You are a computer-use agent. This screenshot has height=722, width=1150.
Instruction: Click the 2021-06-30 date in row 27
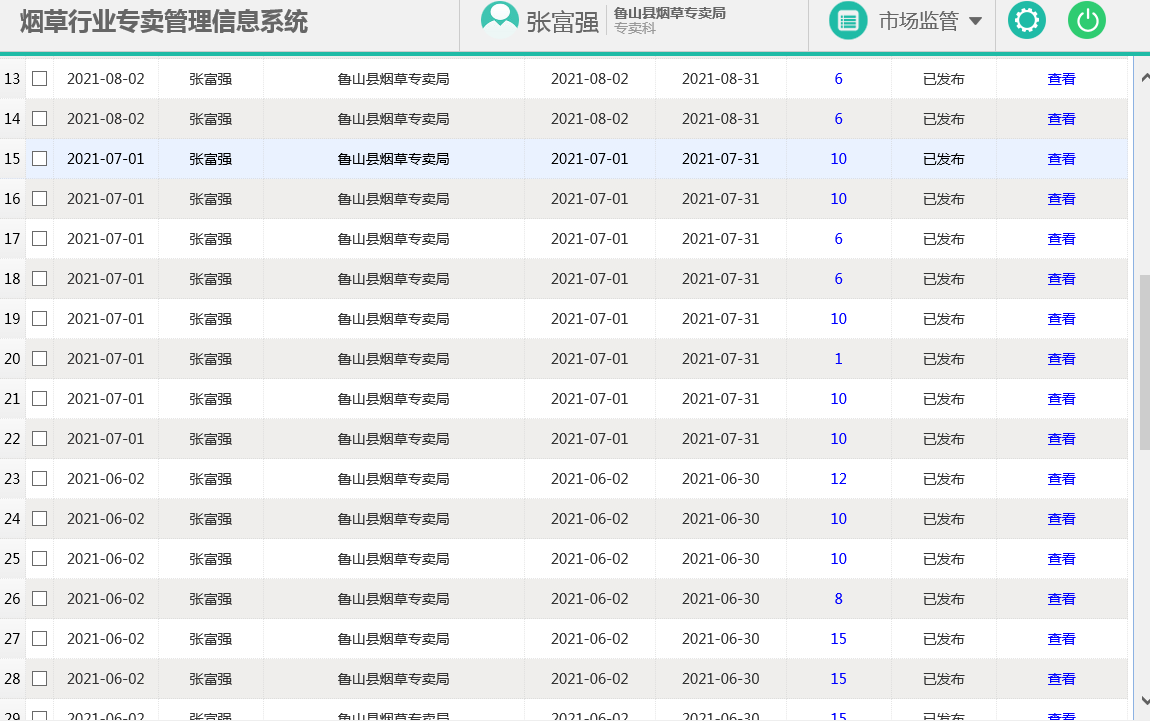720,639
